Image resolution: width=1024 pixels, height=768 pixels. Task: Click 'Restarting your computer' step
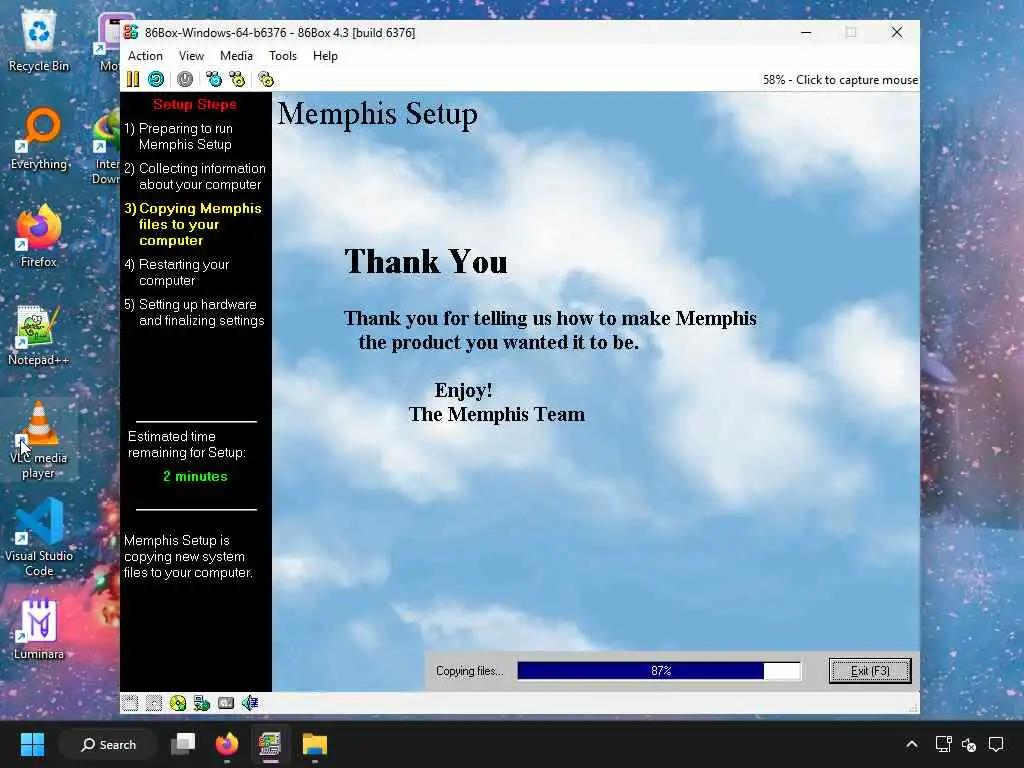tap(177, 272)
